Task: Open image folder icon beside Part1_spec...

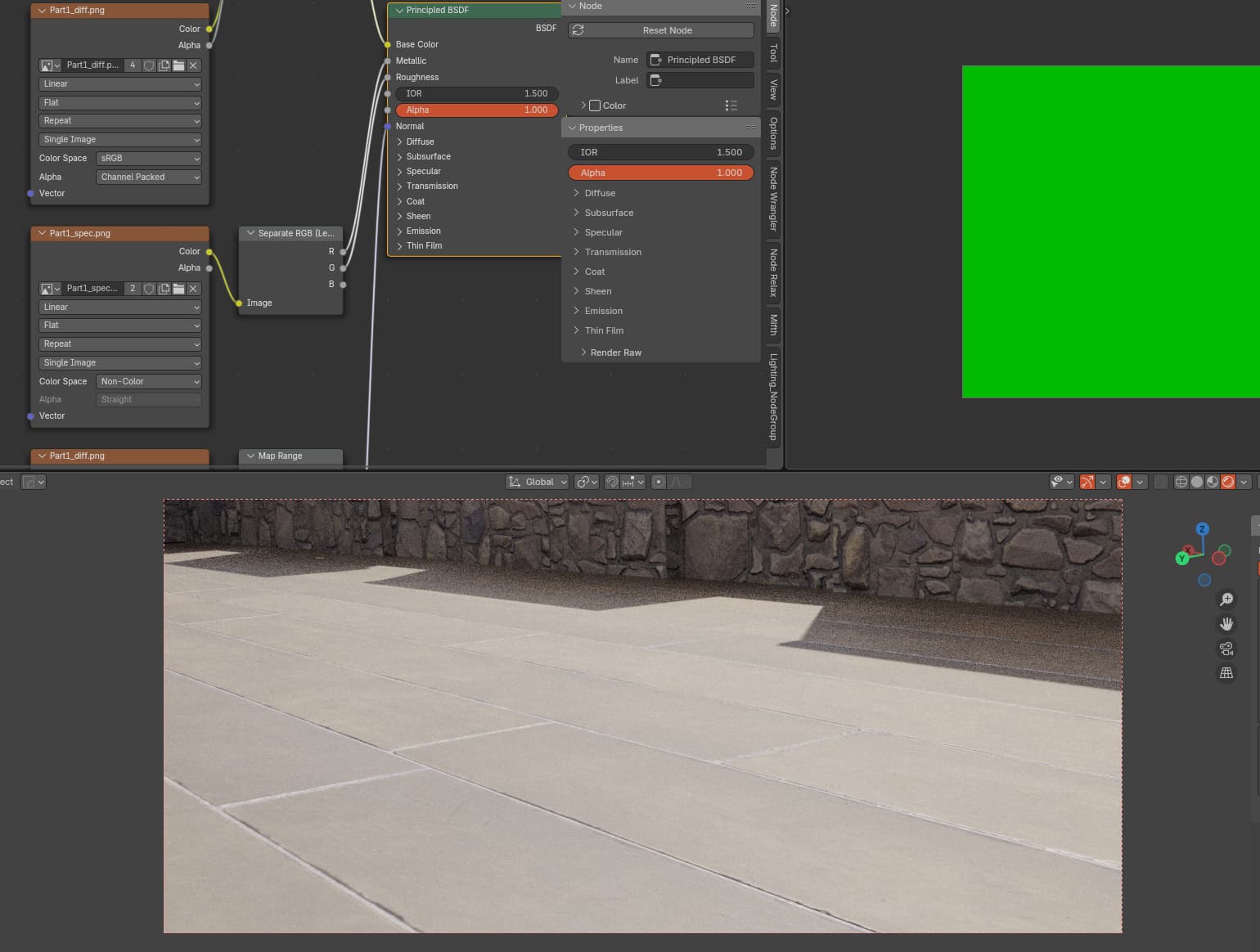Action: point(178,289)
